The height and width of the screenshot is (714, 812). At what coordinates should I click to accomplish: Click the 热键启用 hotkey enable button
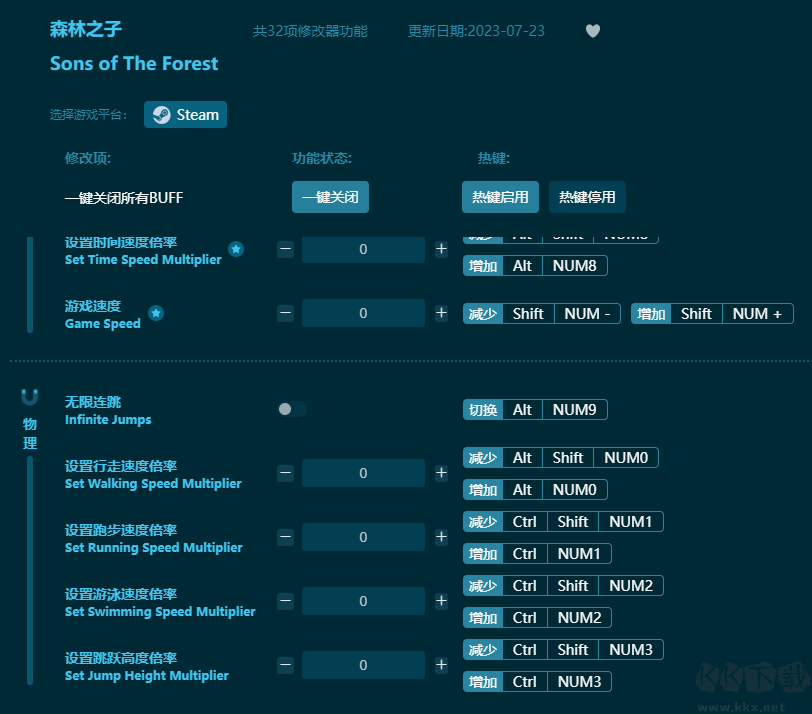[500, 197]
